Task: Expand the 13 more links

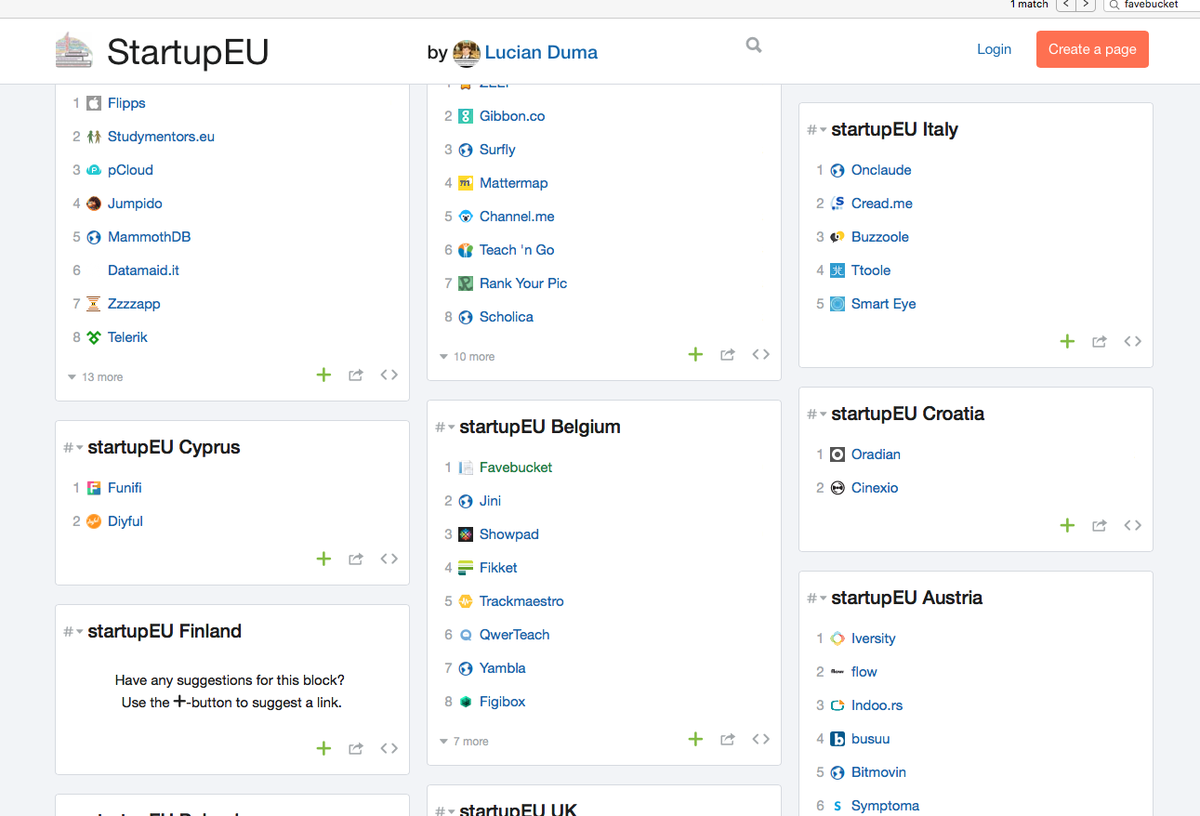Action: (x=96, y=377)
